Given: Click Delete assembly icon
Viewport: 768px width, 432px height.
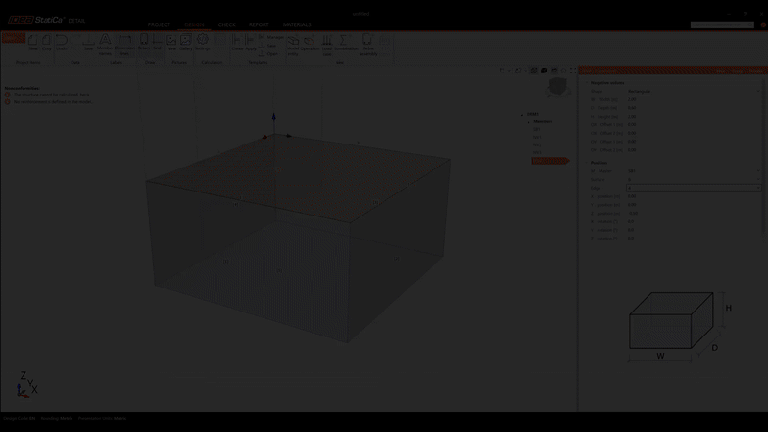Looking at the screenshot, I should [x=368, y=44].
